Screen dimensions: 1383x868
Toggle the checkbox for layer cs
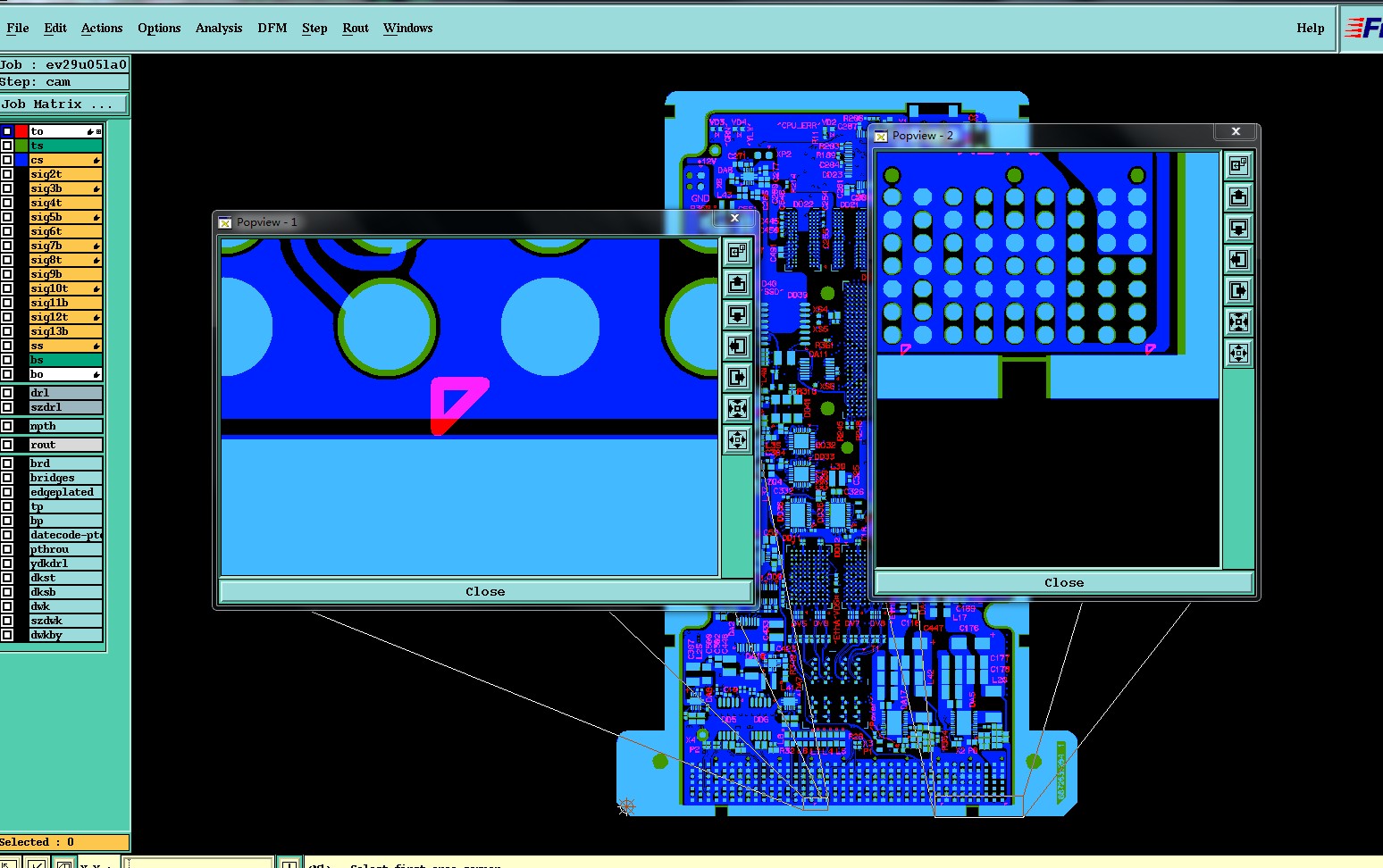coord(7,160)
